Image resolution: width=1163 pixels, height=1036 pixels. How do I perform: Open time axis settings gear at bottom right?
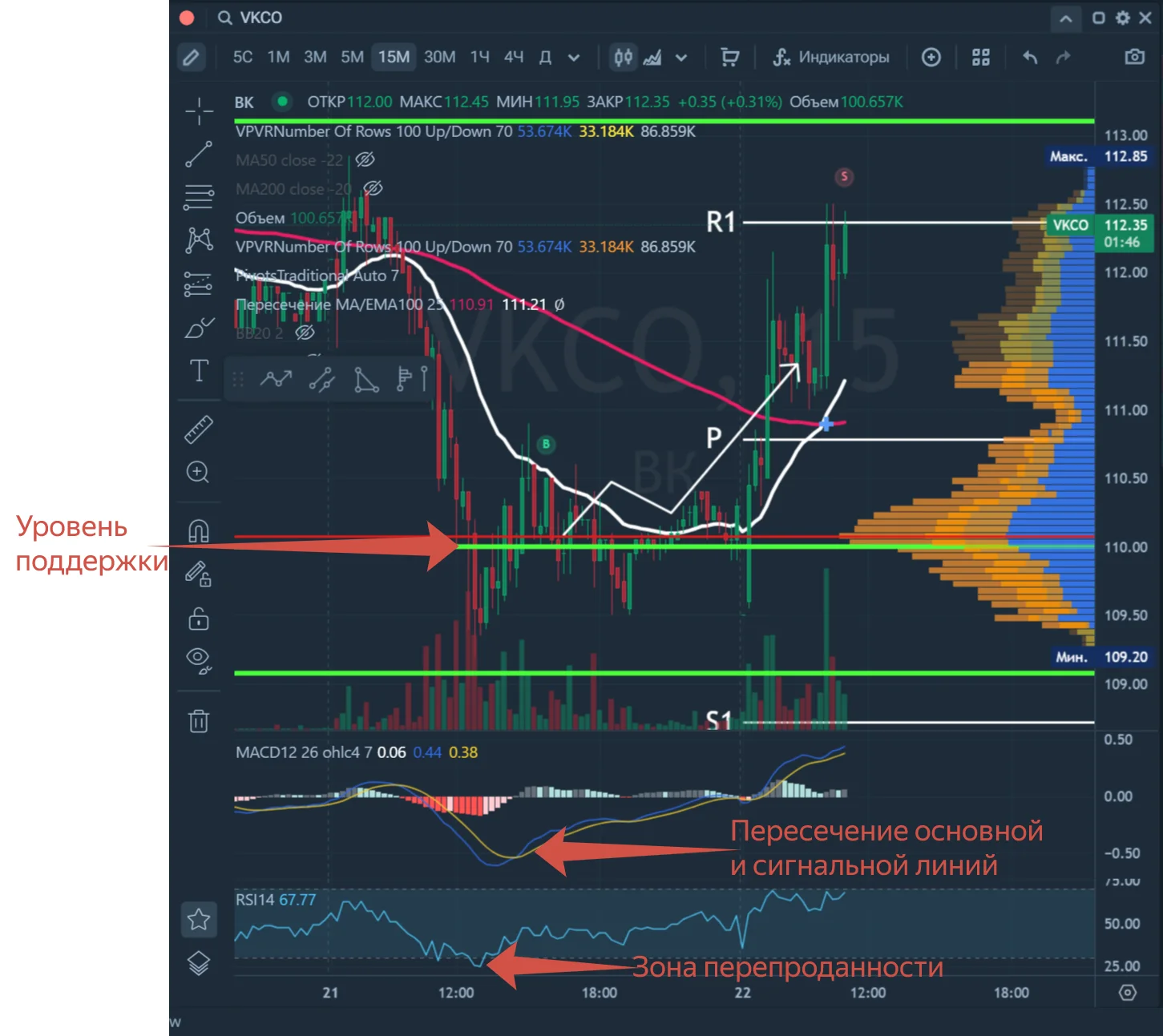tap(1128, 993)
